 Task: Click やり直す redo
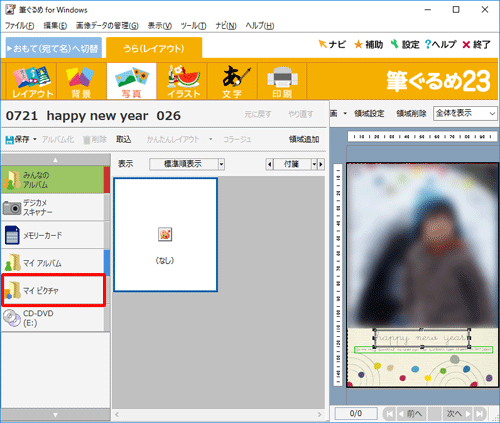(301, 114)
